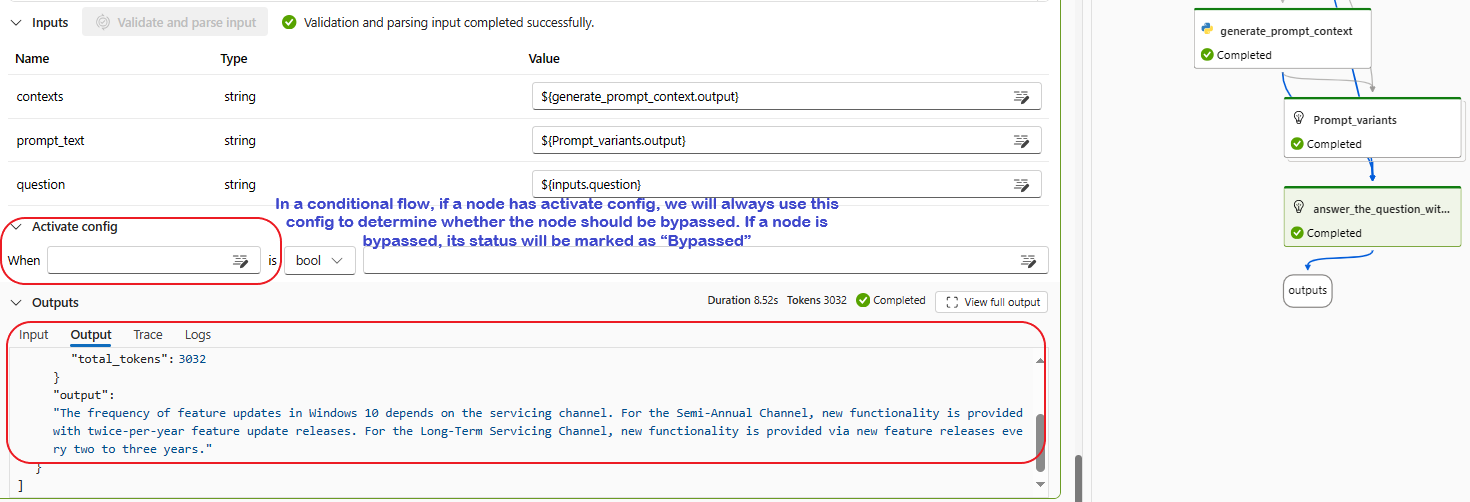Select the answer_the_question_wit... graph node
1470x502 pixels.
1371,216
